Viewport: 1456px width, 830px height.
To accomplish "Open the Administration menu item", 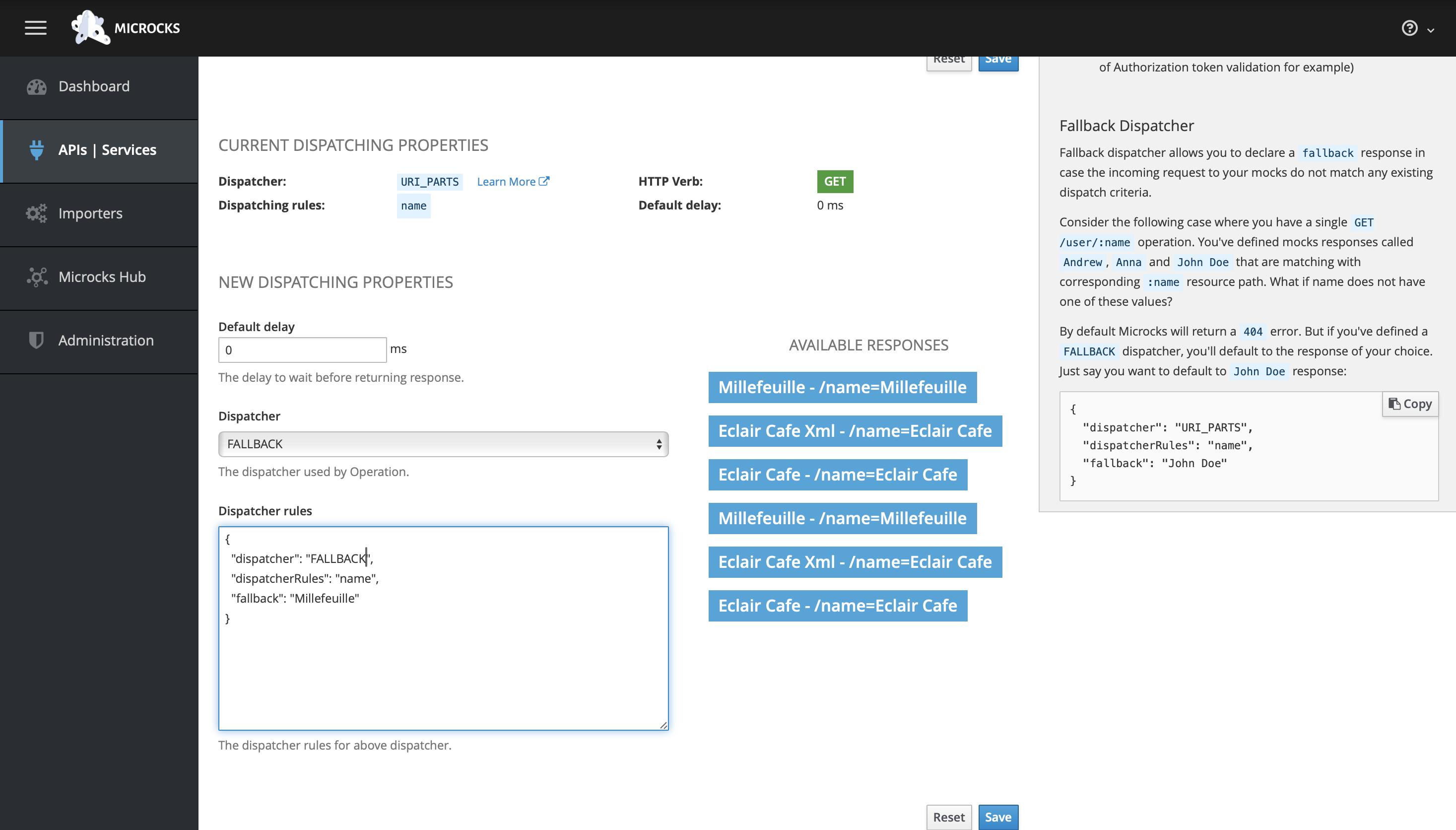I will coord(106,341).
